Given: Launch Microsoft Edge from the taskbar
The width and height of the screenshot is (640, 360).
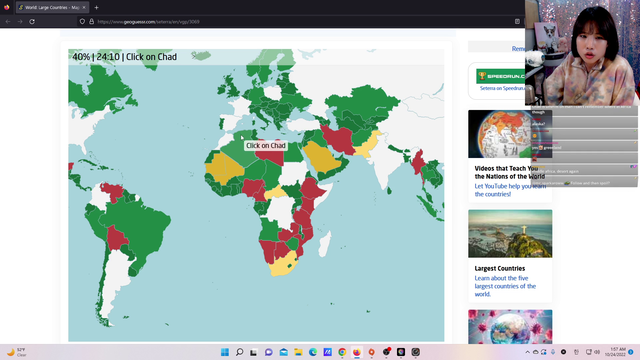Looking at the screenshot, I should coord(313,352).
